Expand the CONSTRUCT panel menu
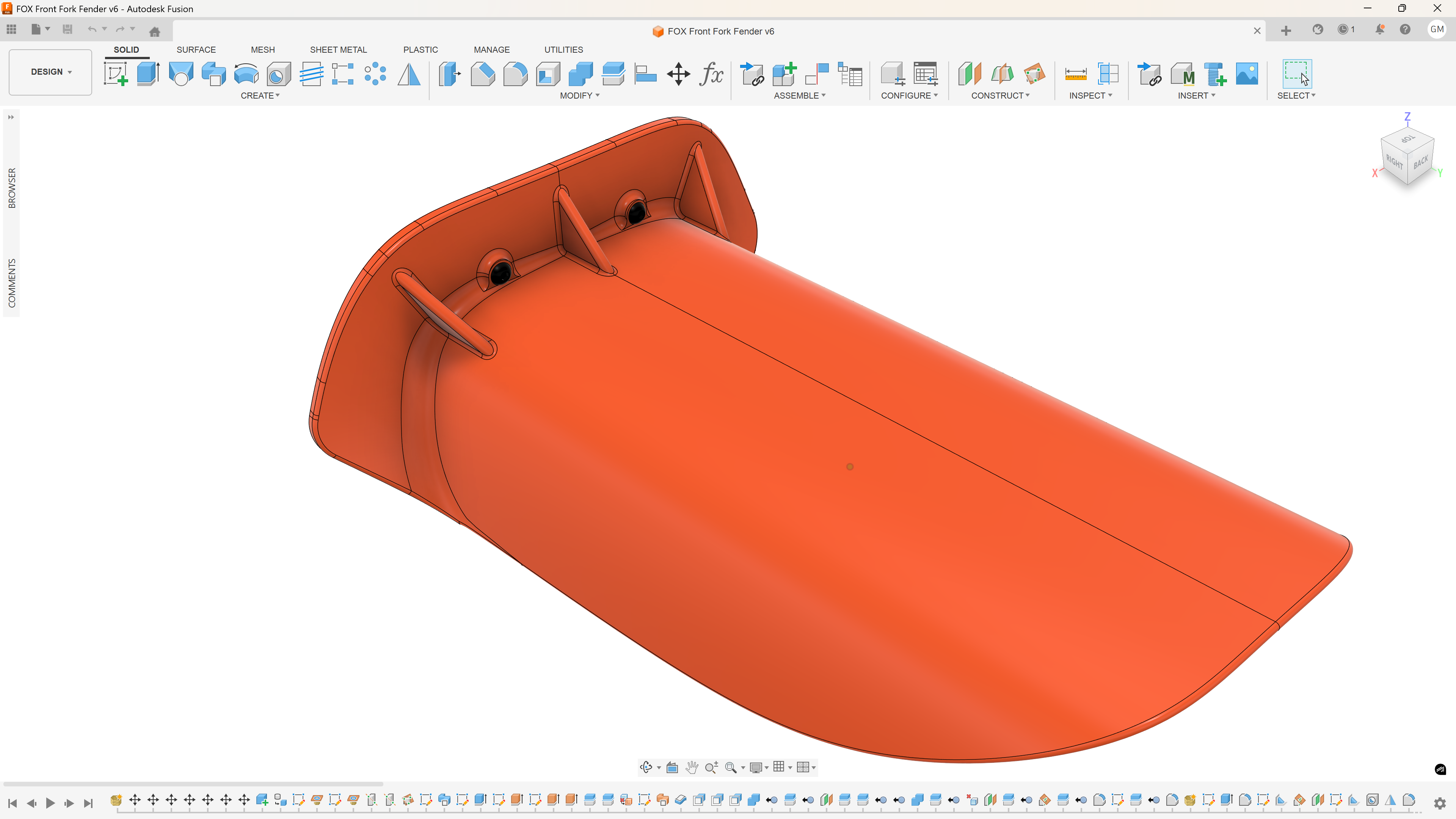 pos(1001,96)
